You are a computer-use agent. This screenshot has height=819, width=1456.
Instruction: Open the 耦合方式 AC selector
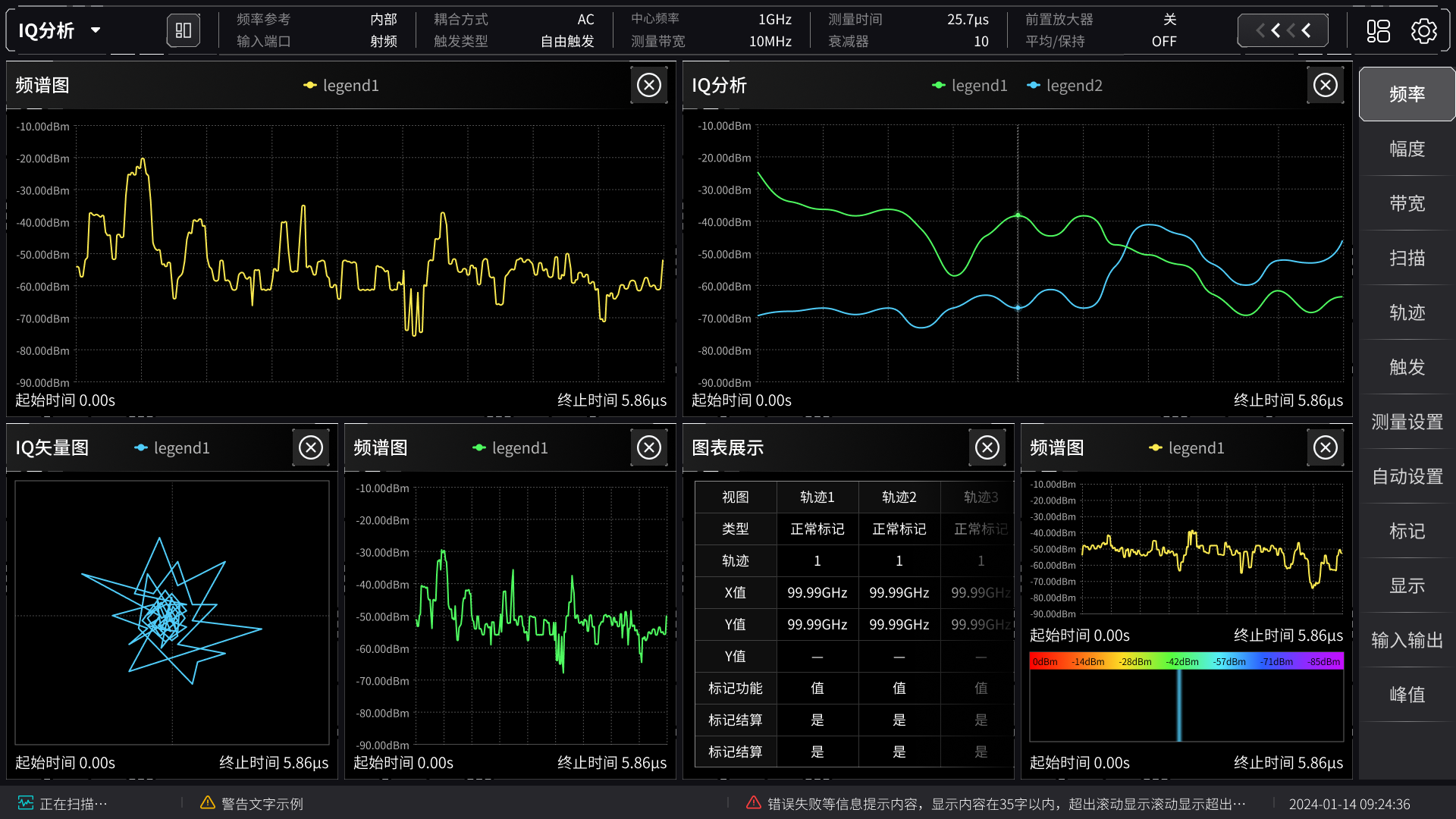[585, 19]
